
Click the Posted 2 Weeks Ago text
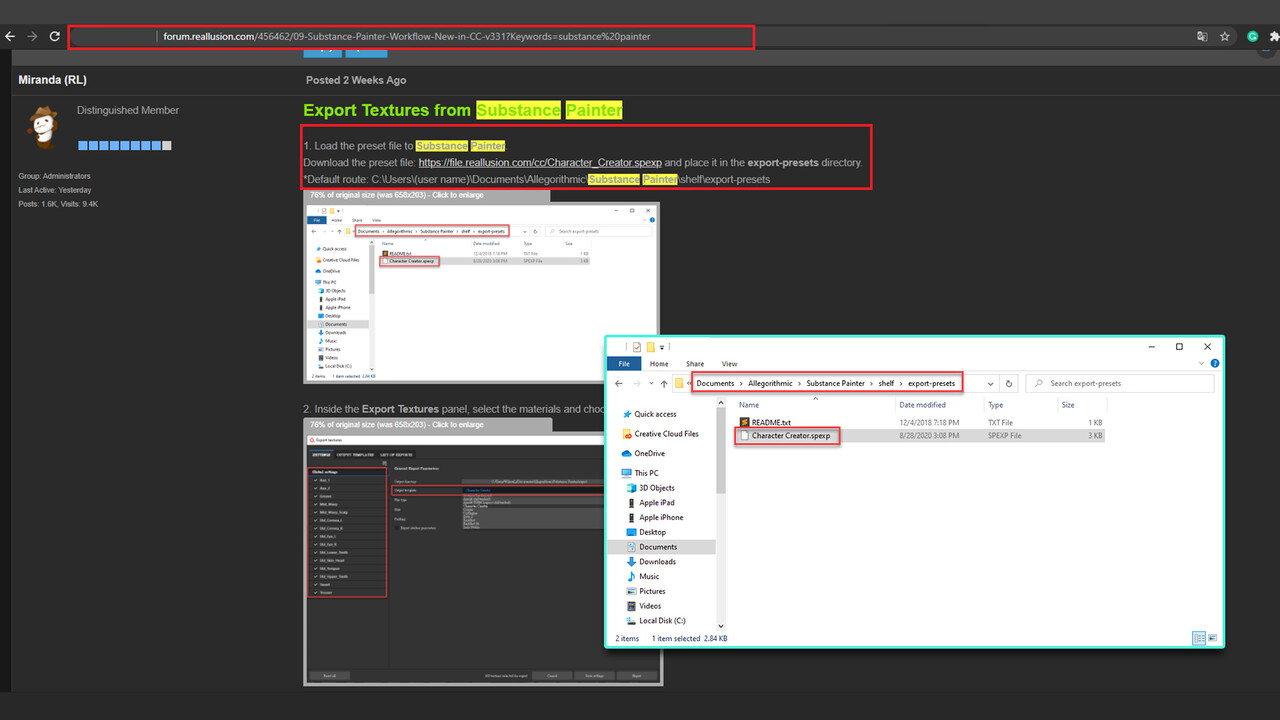click(x=356, y=80)
